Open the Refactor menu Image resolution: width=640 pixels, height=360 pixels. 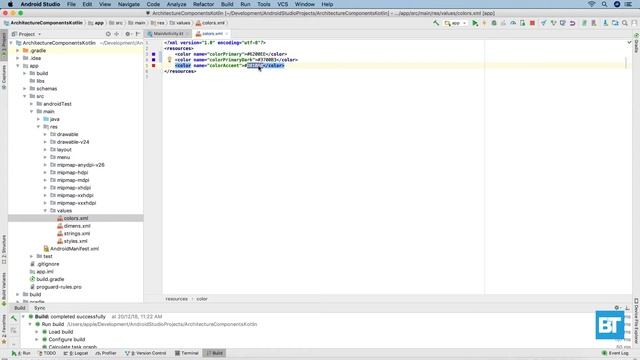[x=203, y=4]
